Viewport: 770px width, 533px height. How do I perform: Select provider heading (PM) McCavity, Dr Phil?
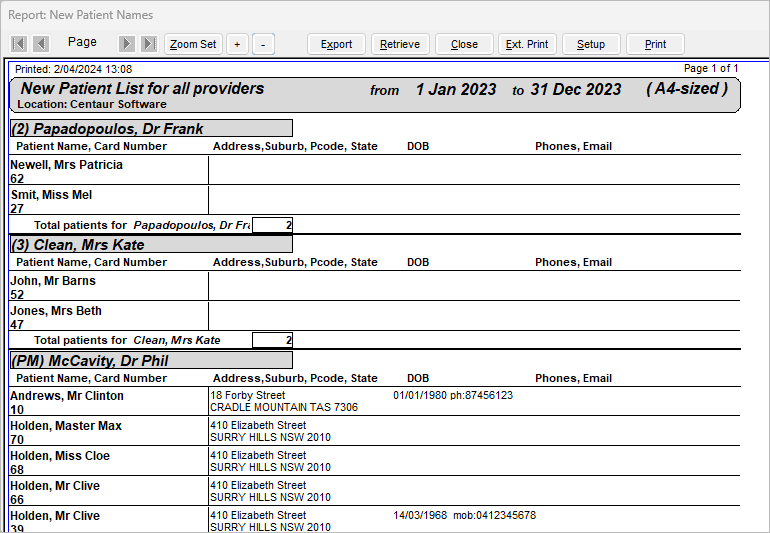[x=151, y=360]
